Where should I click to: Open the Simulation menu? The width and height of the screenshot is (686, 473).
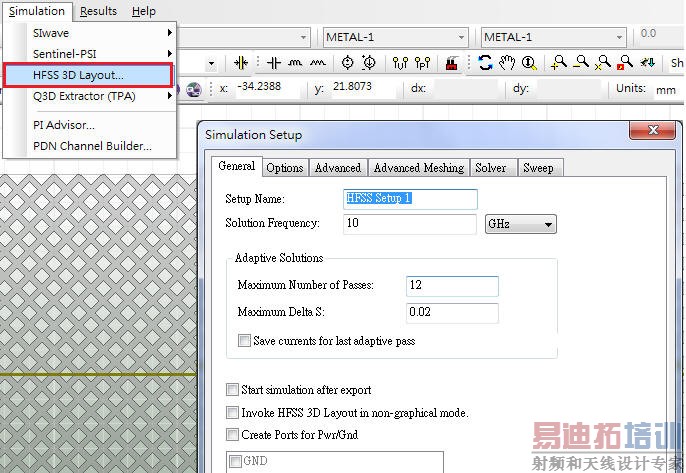(37, 11)
